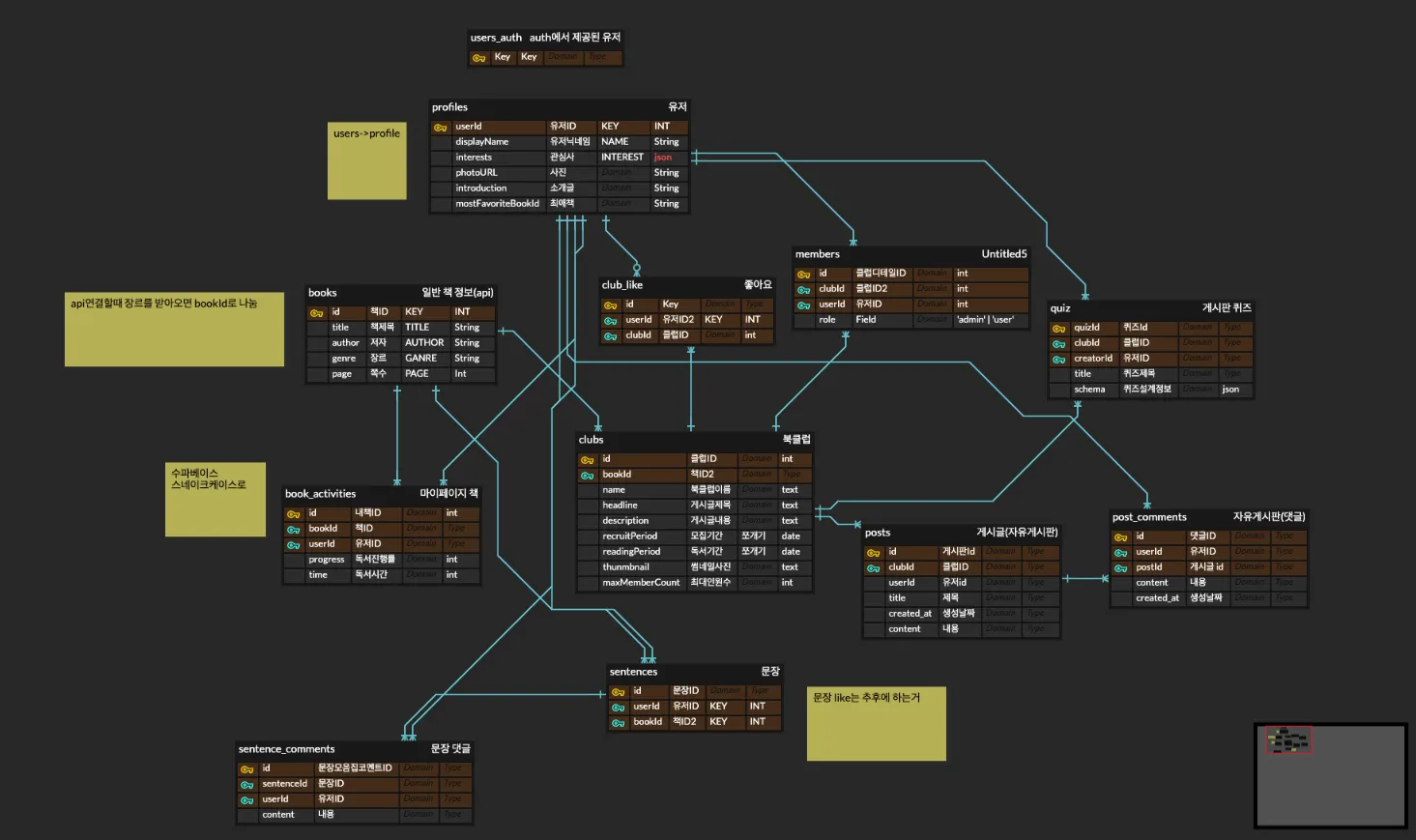Click the 'members' table name
Screen dimensions: 1416x840
click(818, 254)
